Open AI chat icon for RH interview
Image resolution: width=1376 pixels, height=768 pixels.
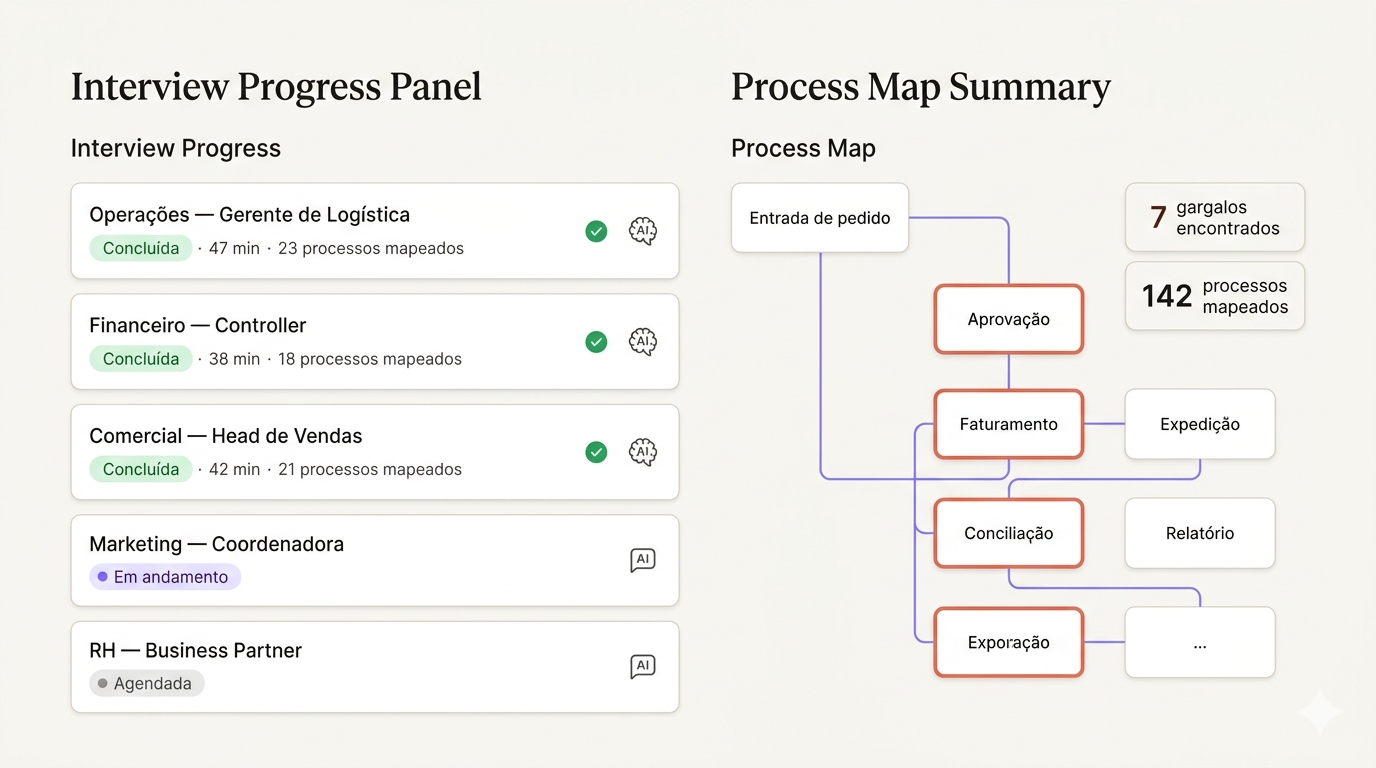pyautogui.click(x=643, y=666)
